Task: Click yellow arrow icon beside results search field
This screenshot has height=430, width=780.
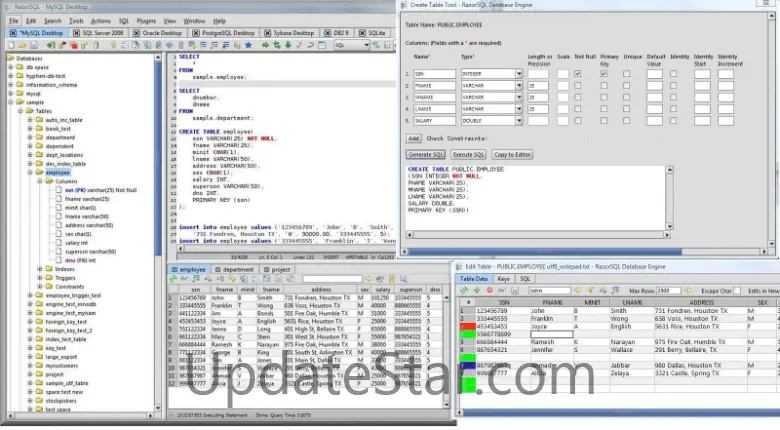Action: coord(368,279)
